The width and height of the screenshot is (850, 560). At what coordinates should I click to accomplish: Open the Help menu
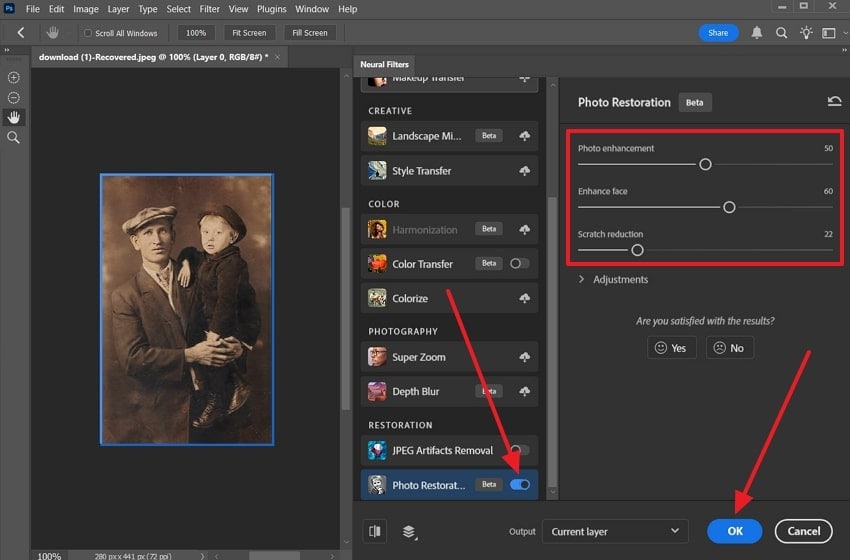click(347, 9)
